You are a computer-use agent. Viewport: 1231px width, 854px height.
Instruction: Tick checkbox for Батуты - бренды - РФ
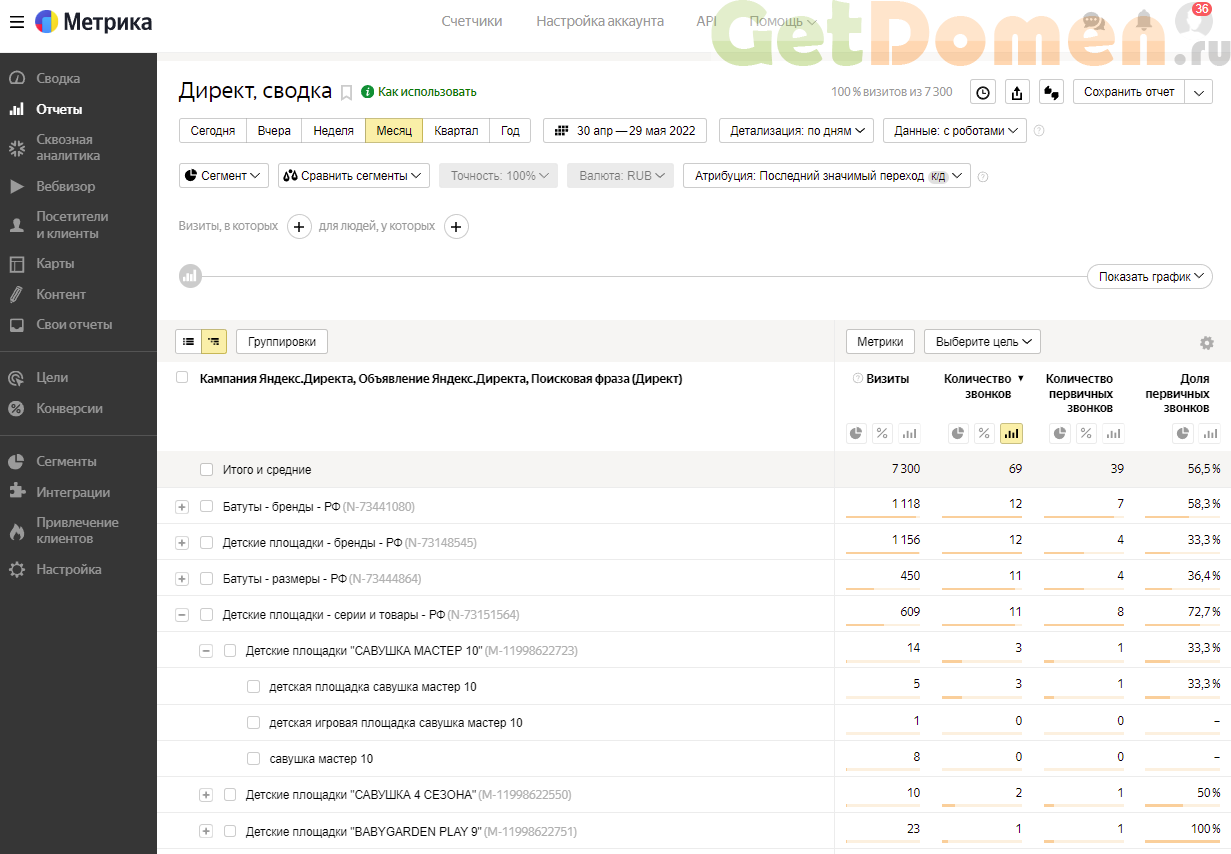coord(207,506)
